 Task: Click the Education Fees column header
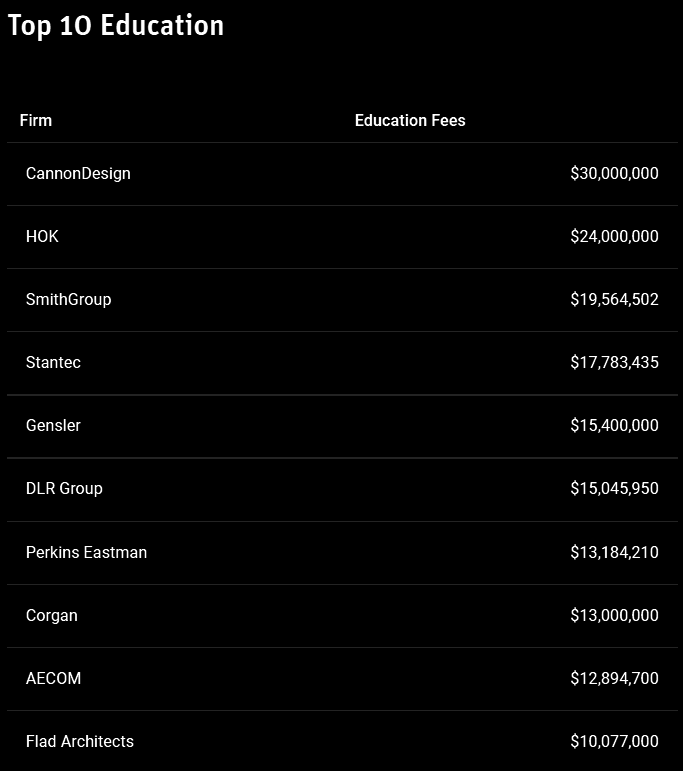pyautogui.click(x=410, y=120)
